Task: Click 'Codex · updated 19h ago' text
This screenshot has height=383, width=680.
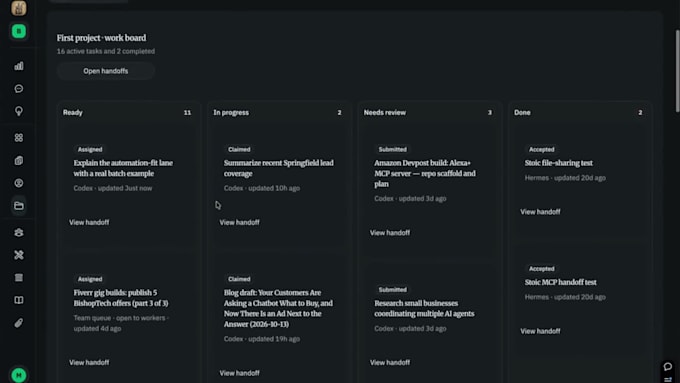Action: pyautogui.click(x=262, y=339)
